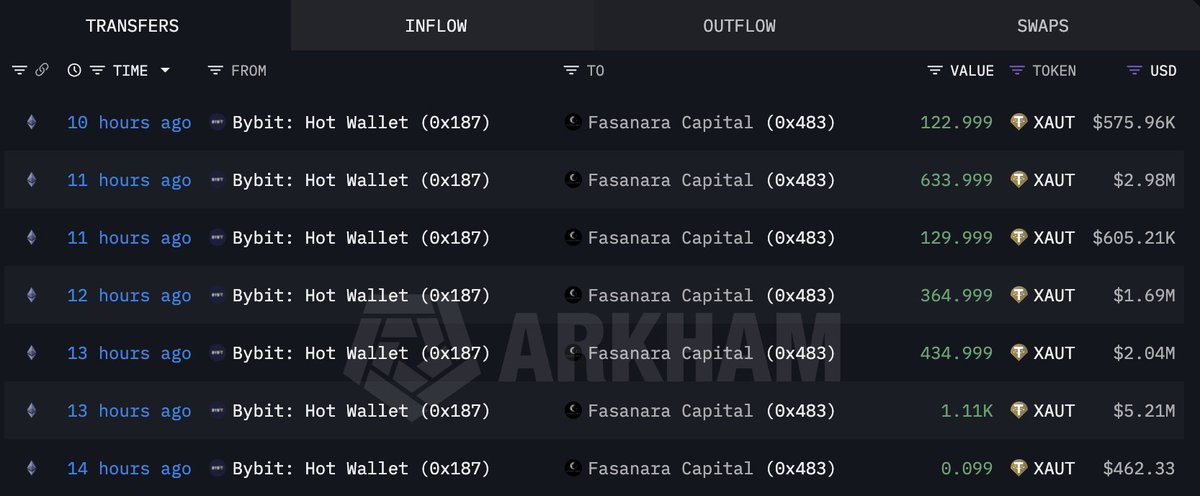Open the OUTFLOW tab
Screen dimensions: 1200x496
coord(739,26)
